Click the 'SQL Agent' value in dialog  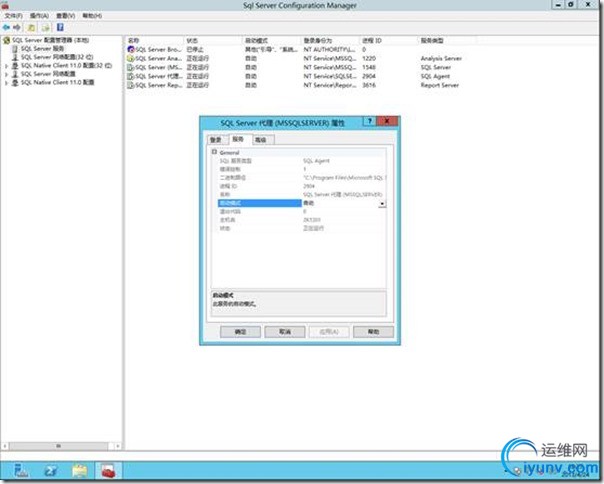click(317, 161)
